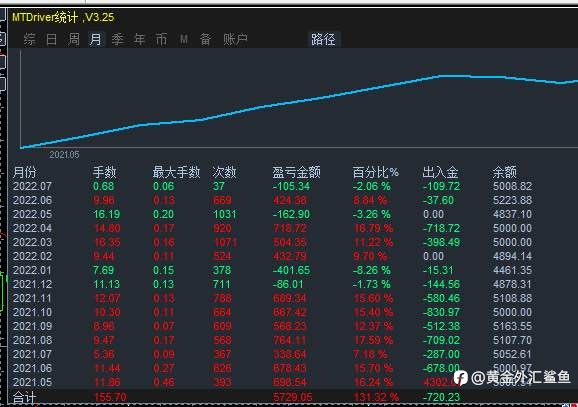This screenshot has width=578, height=407.
Task: Select the 日 daily statistics tab
Action: pos(52,39)
